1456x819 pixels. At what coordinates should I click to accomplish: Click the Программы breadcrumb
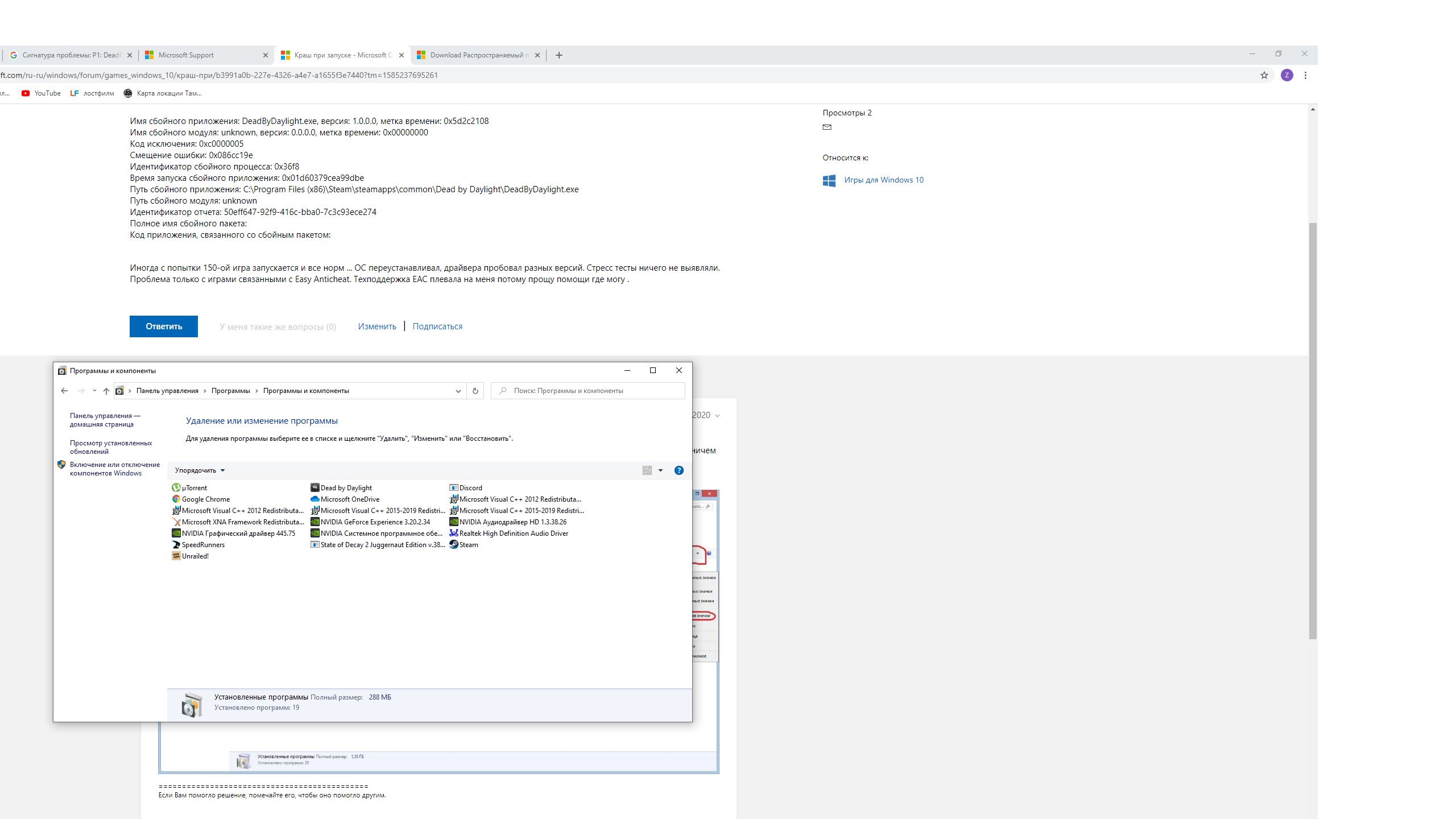pos(230,391)
